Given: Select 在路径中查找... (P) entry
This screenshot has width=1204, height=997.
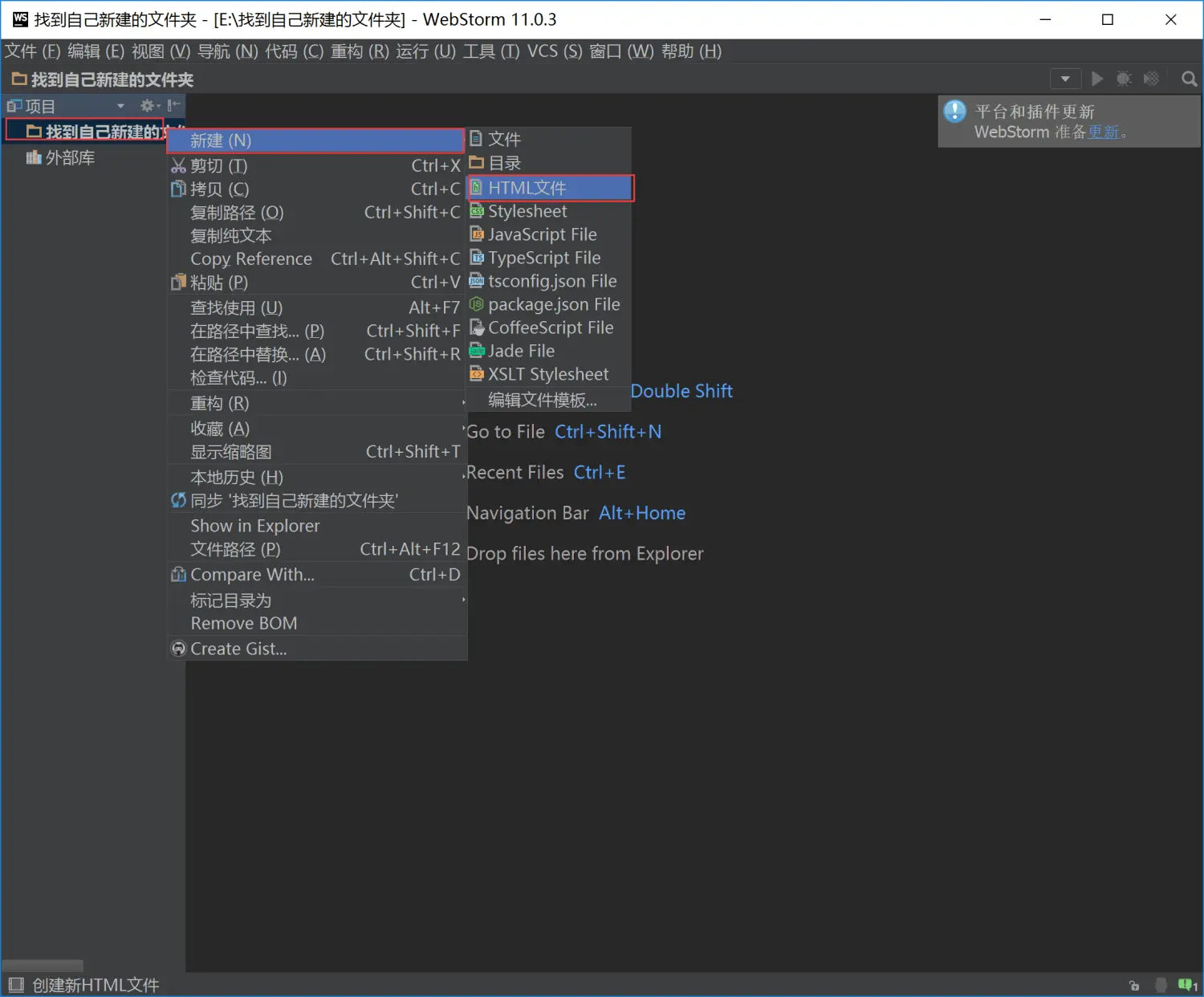Looking at the screenshot, I should click(x=317, y=331).
